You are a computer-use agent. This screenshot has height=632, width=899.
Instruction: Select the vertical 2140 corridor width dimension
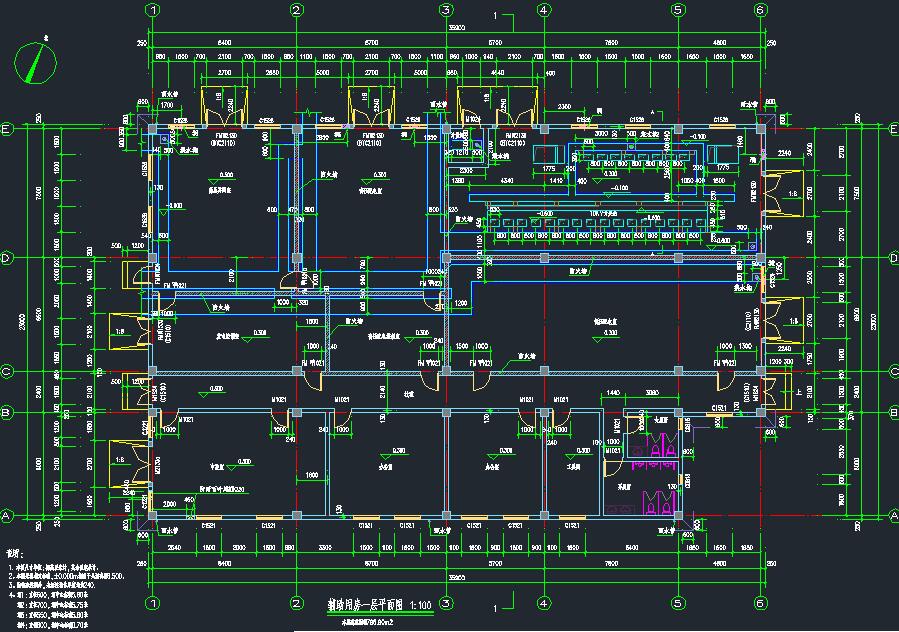(x=382, y=392)
